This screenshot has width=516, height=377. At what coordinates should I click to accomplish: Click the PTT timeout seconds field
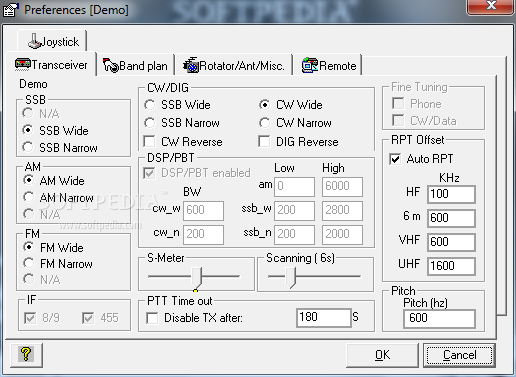(x=323, y=317)
